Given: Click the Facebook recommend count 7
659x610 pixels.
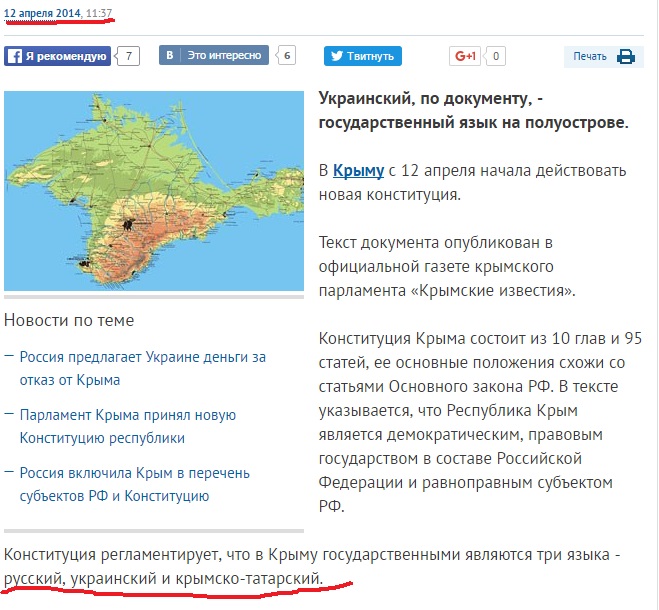Looking at the screenshot, I should (128, 56).
